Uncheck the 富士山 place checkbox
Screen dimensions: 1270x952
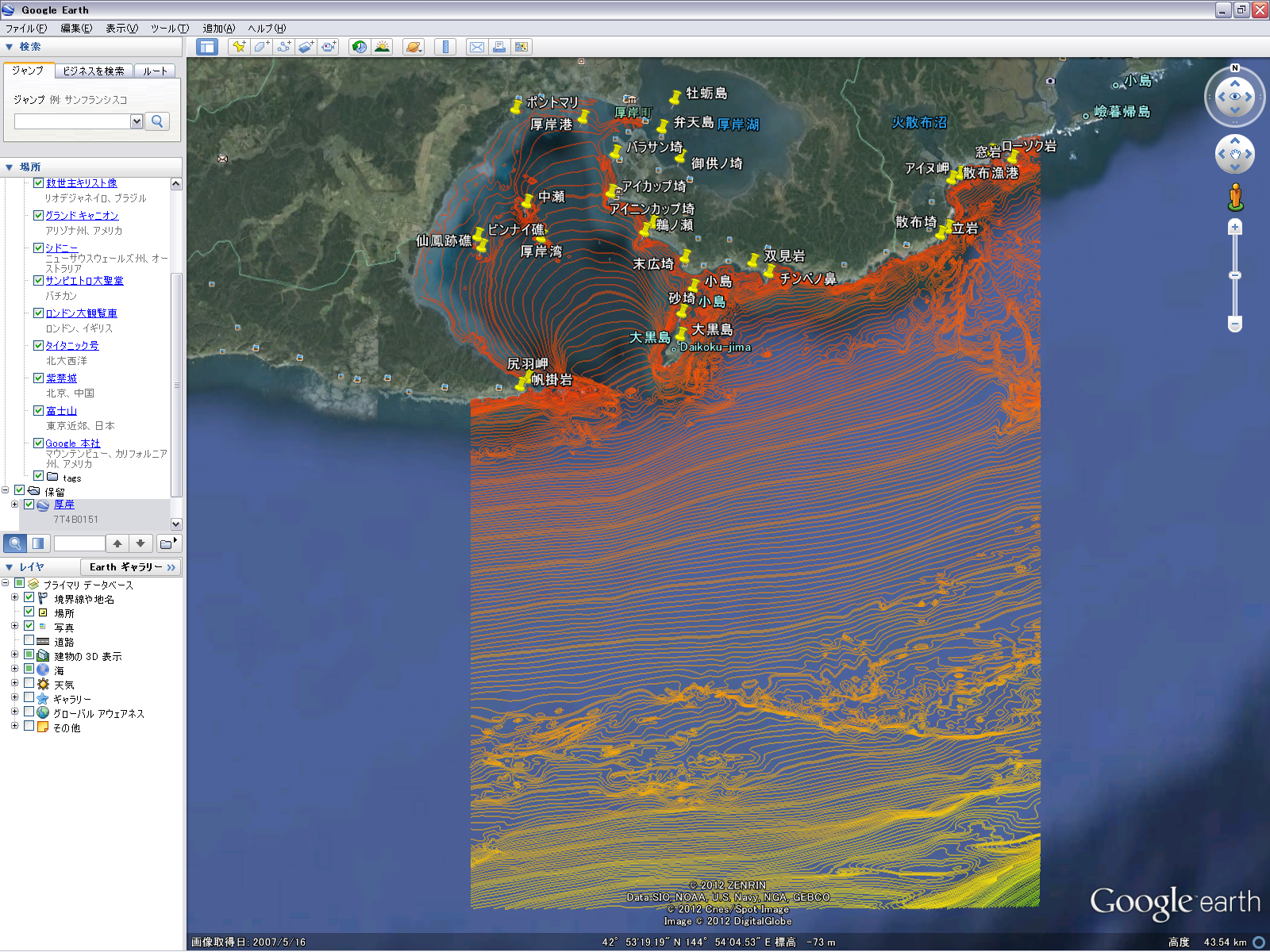click(x=38, y=410)
